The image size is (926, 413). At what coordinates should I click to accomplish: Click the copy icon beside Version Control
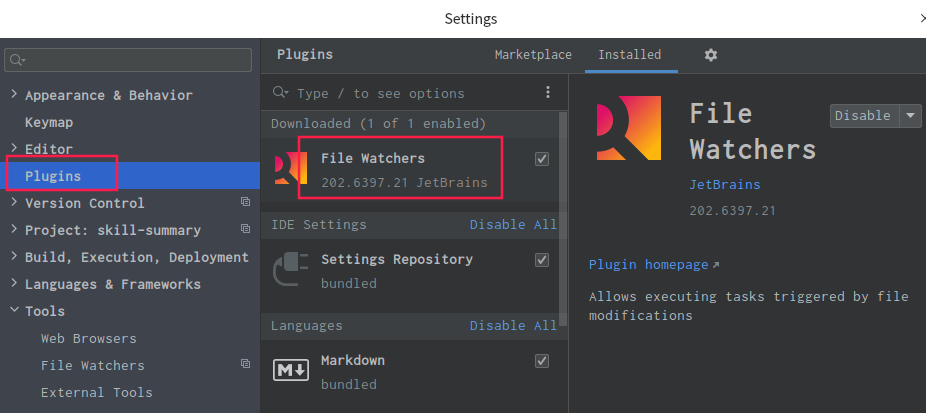(246, 202)
